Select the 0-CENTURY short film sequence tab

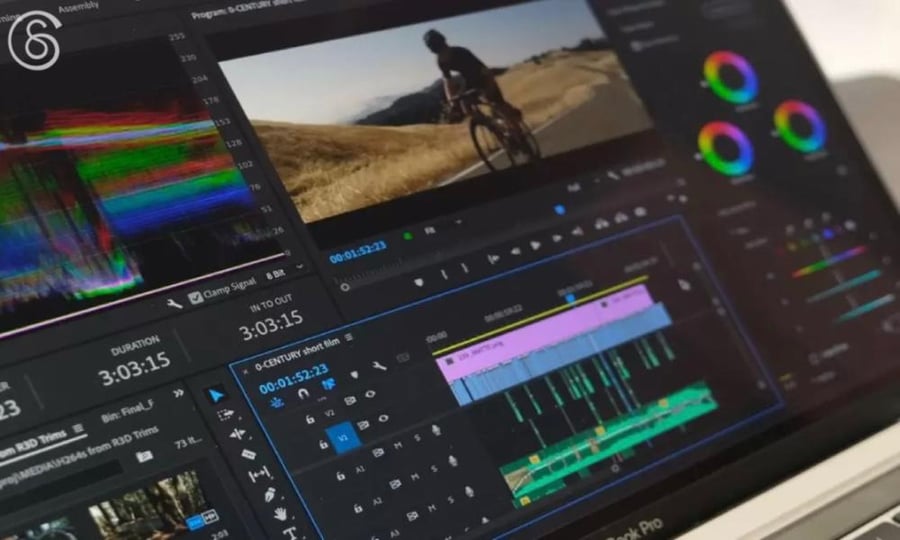point(297,355)
